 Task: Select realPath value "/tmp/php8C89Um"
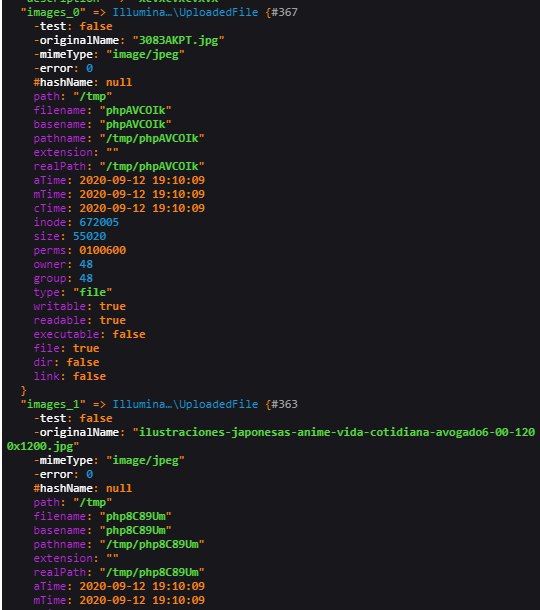[152, 573]
